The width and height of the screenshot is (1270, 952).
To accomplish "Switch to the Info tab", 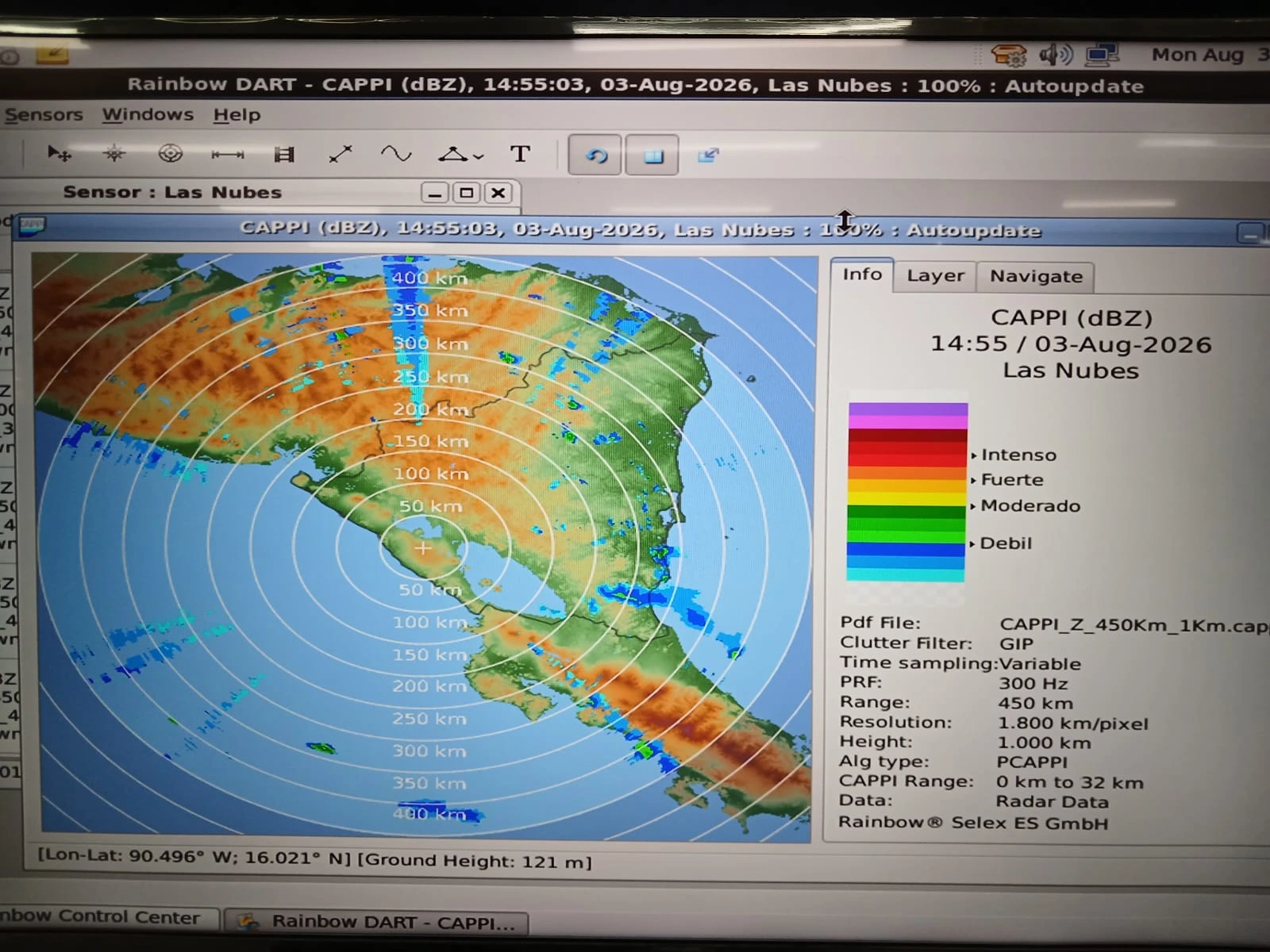I will (862, 274).
